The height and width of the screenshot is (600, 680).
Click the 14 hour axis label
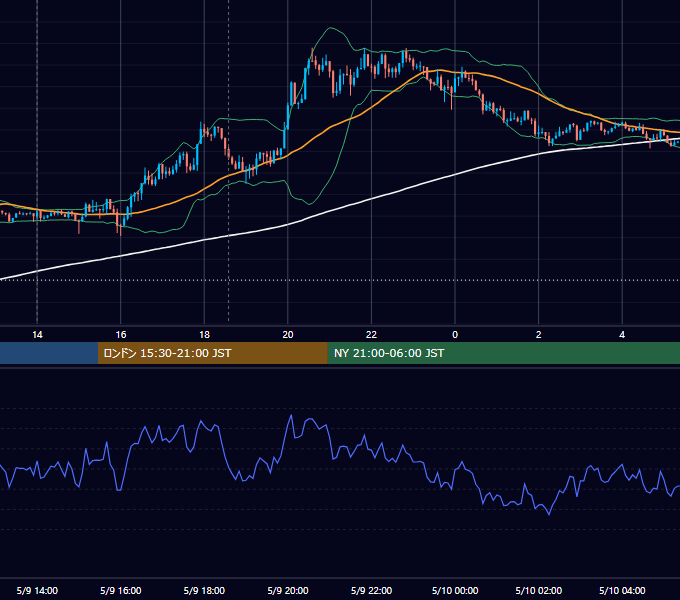tap(37, 335)
